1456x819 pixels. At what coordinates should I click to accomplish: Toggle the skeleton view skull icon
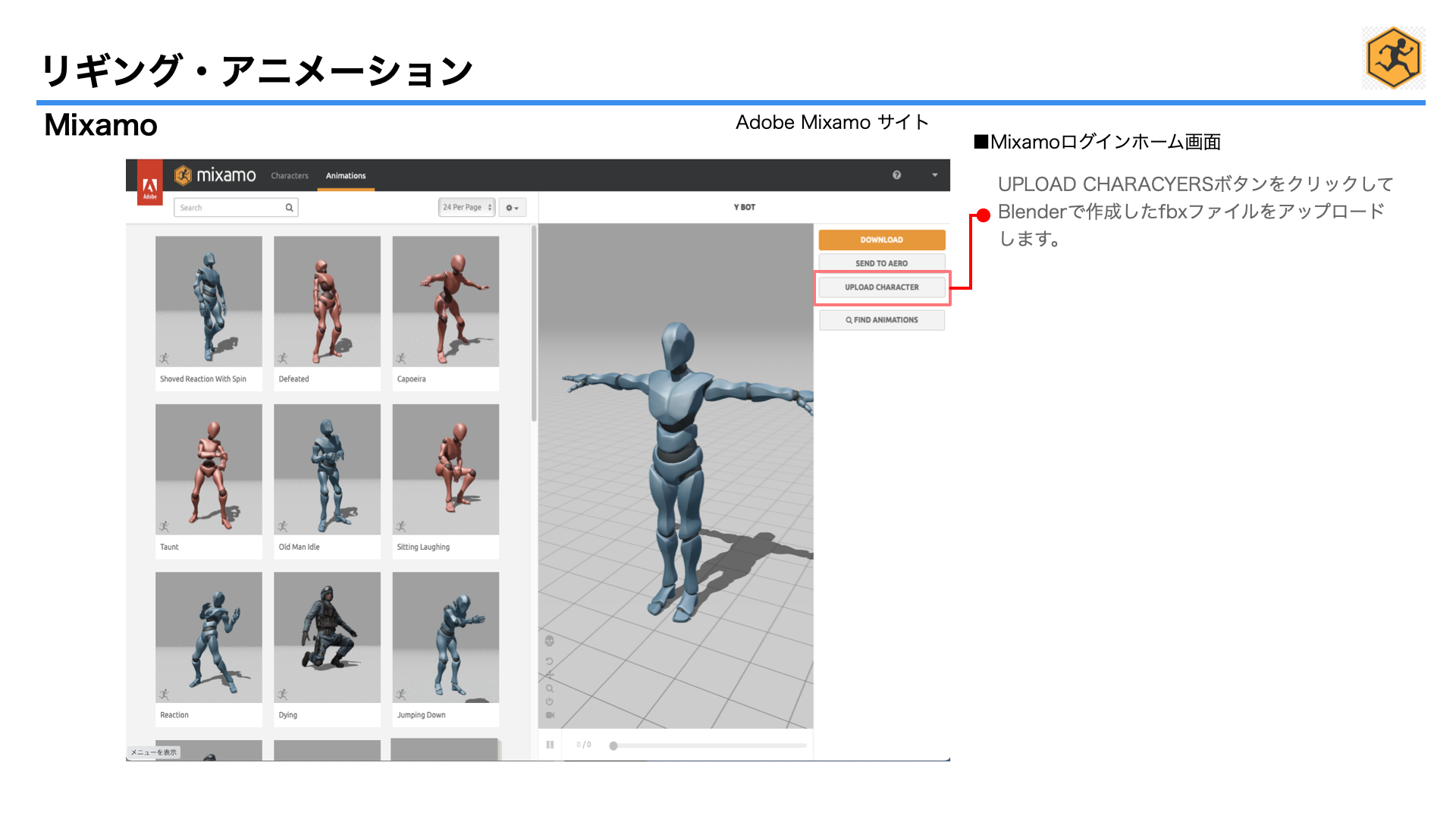click(x=550, y=642)
